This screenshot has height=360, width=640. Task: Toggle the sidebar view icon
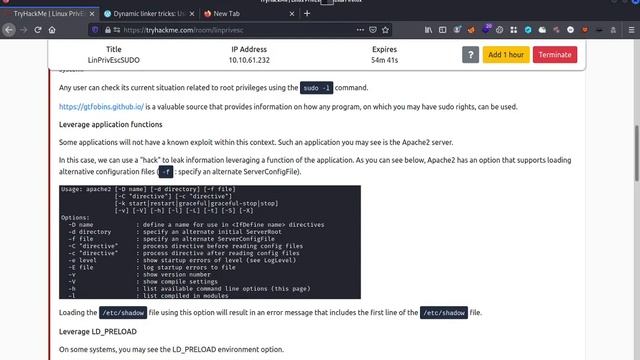tap(442, 30)
